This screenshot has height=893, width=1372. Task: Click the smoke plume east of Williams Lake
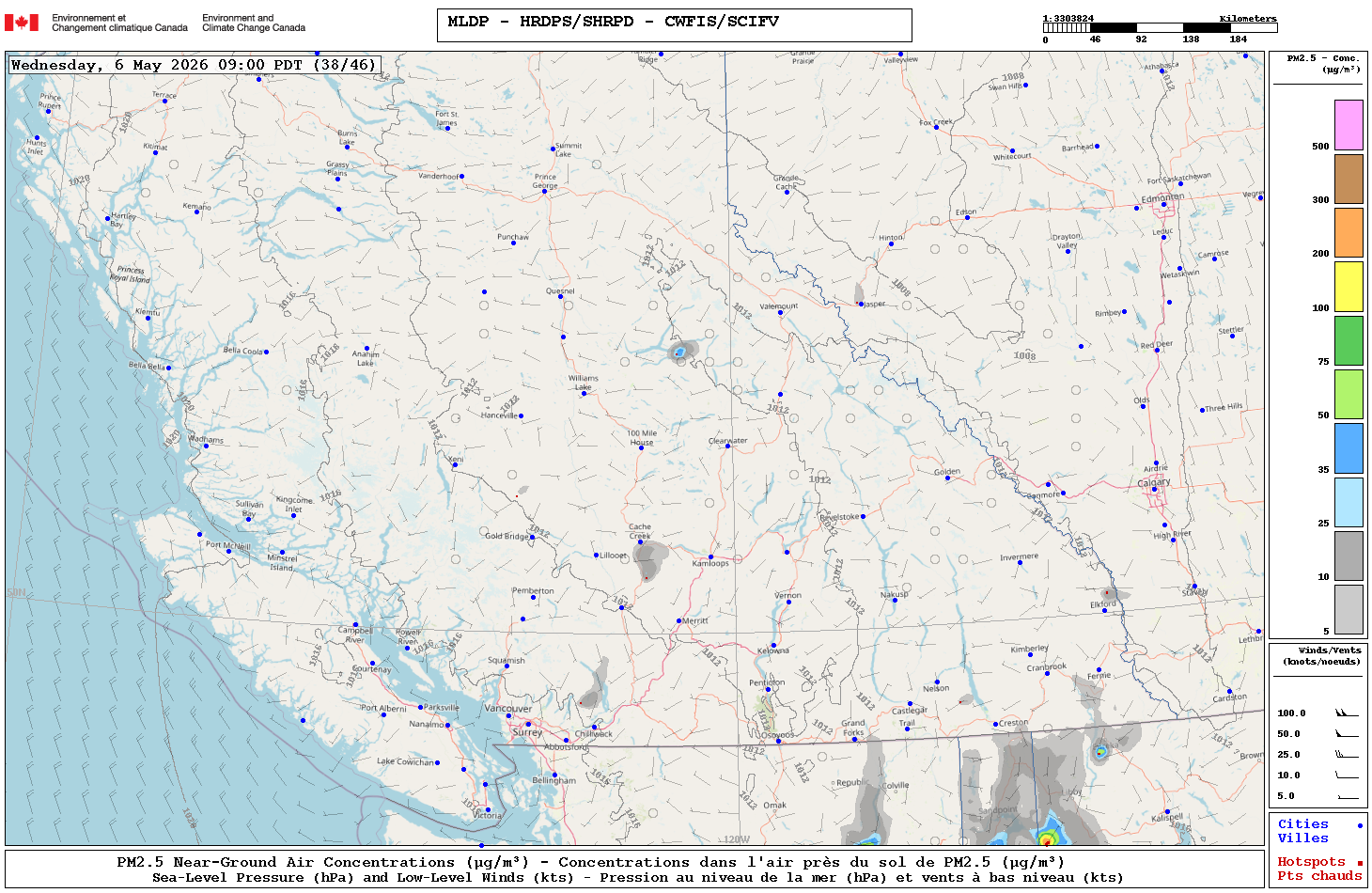click(x=681, y=352)
